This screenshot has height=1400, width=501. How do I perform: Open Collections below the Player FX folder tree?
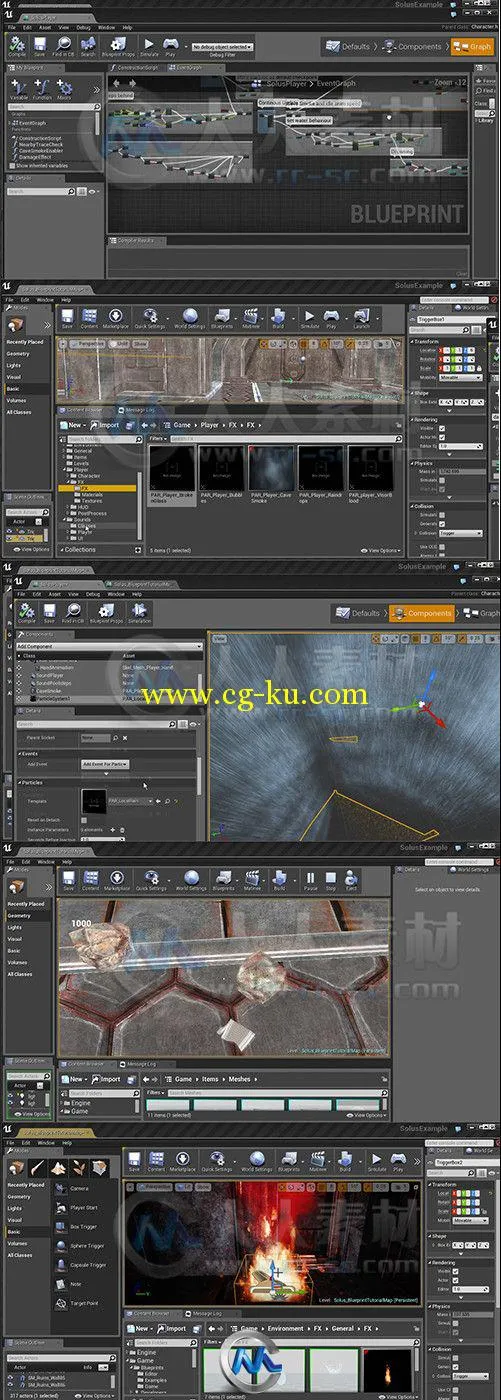pos(80,550)
